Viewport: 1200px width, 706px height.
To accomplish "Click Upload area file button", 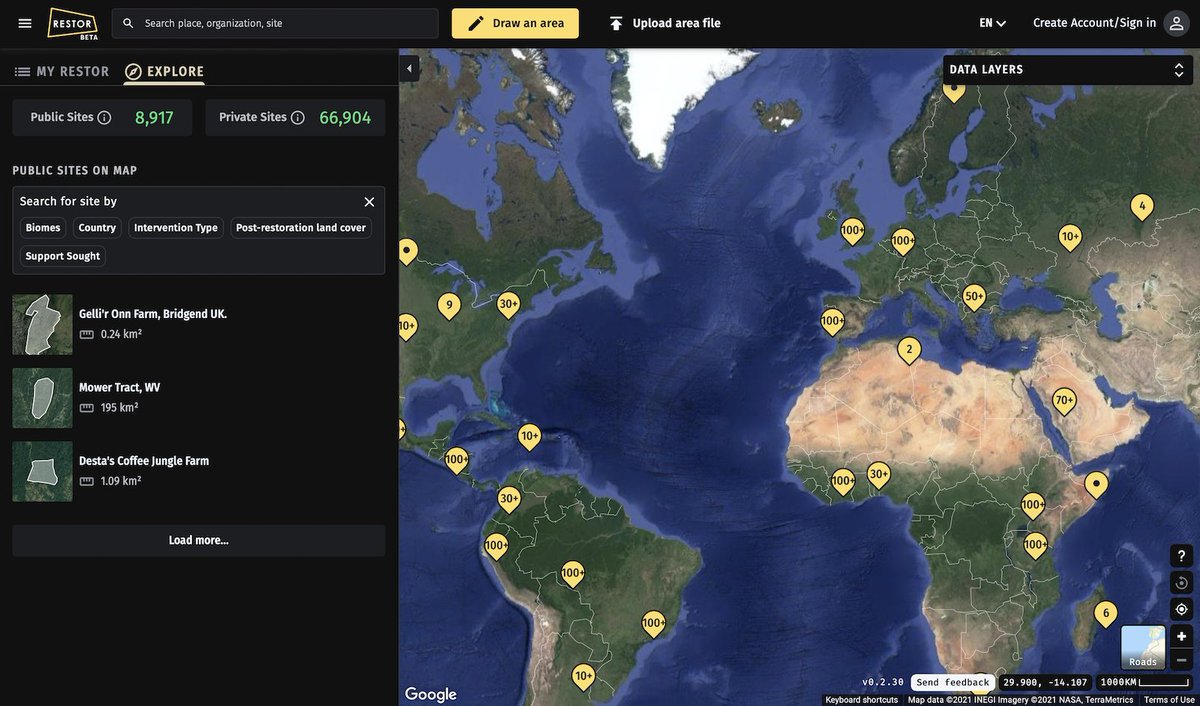I will (x=665, y=23).
